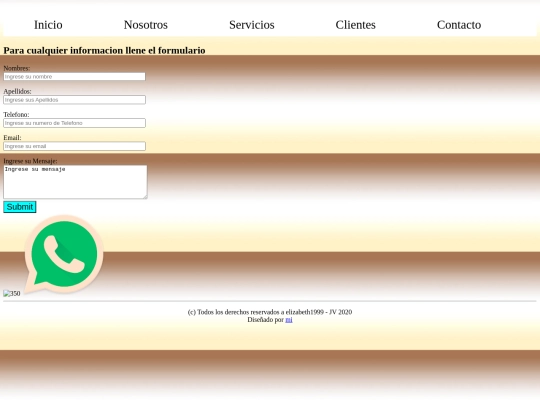
Task: Click the heading "Para cualquier informacion llene el formulario"
Action: 104,51
